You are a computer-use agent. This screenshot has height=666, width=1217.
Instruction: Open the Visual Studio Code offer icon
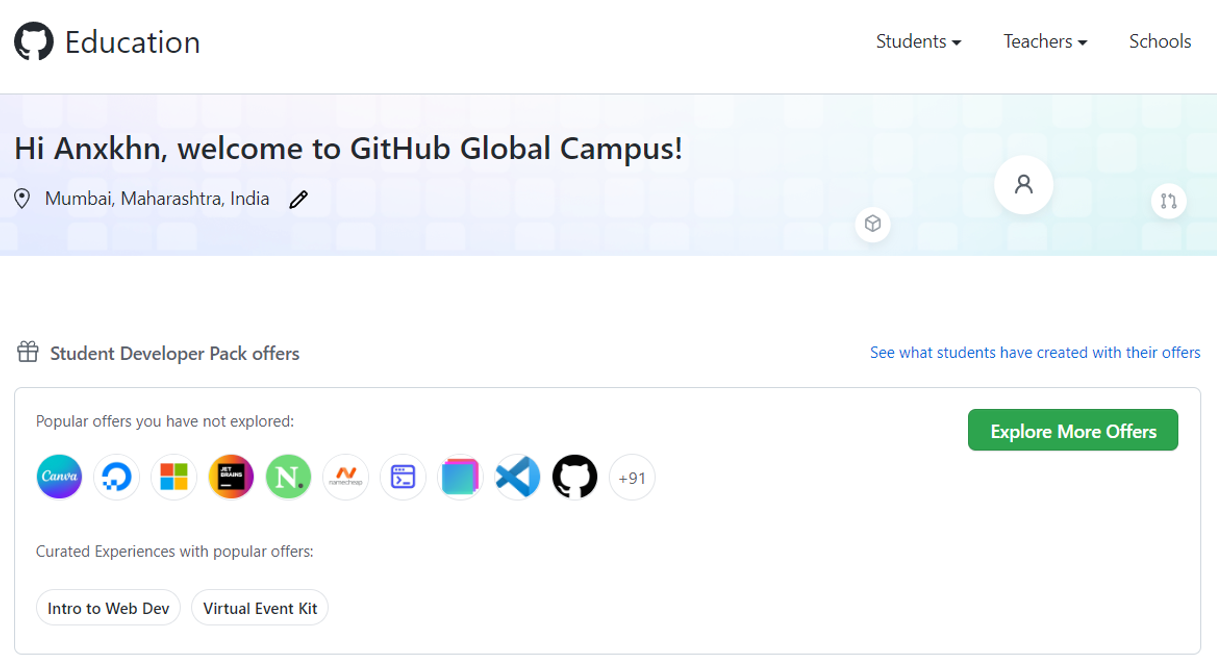[518, 477]
